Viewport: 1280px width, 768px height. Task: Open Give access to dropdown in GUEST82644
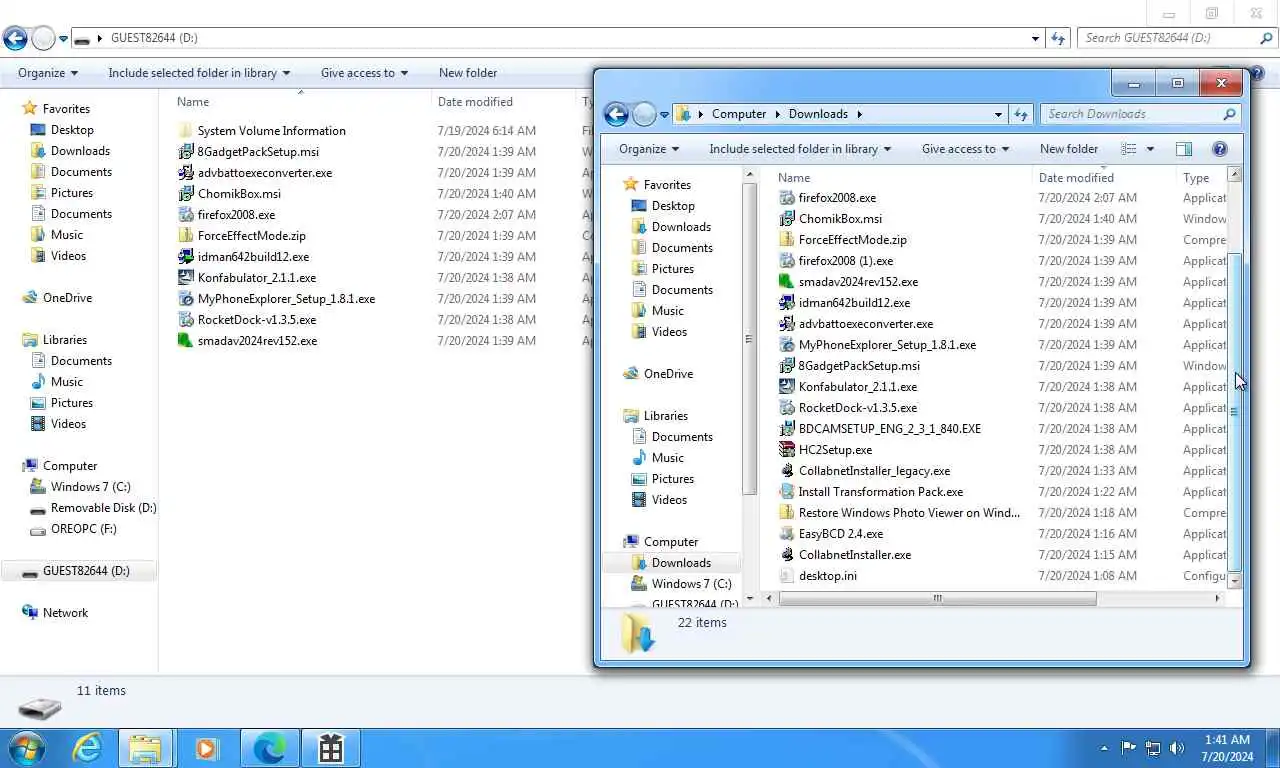[364, 73]
